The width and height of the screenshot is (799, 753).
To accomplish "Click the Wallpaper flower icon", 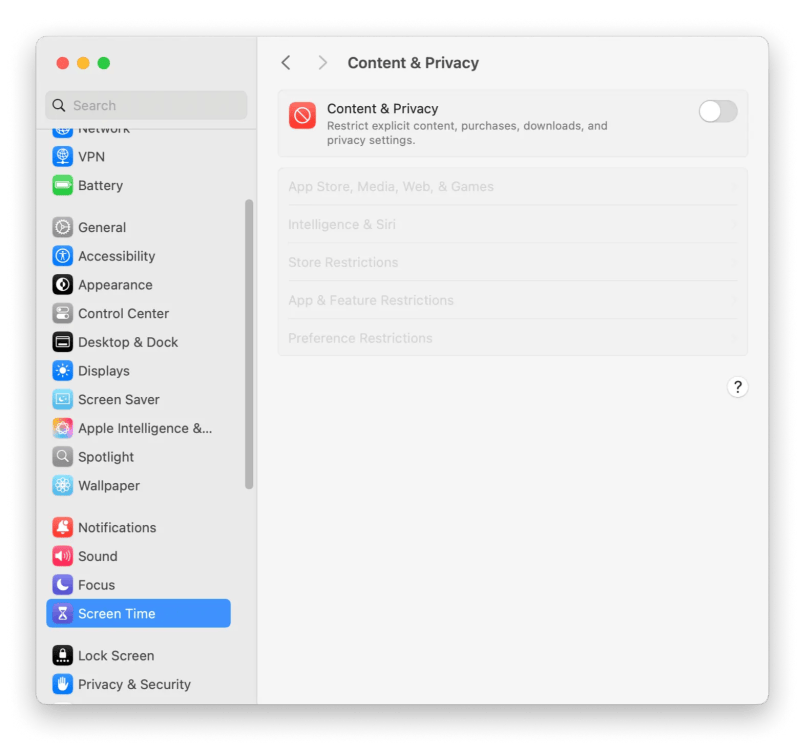I will pyautogui.click(x=62, y=486).
